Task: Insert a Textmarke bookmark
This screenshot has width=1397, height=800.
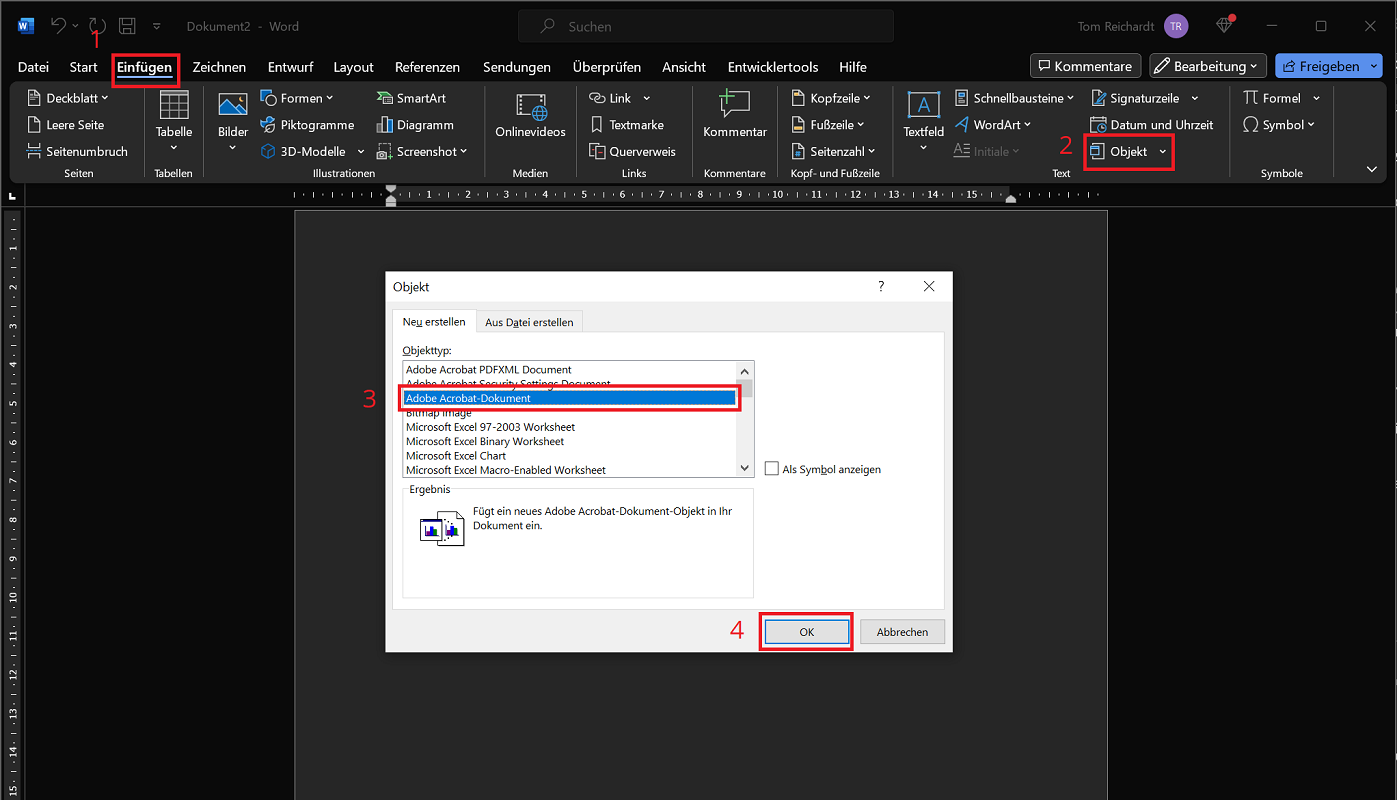Action: 626,125
